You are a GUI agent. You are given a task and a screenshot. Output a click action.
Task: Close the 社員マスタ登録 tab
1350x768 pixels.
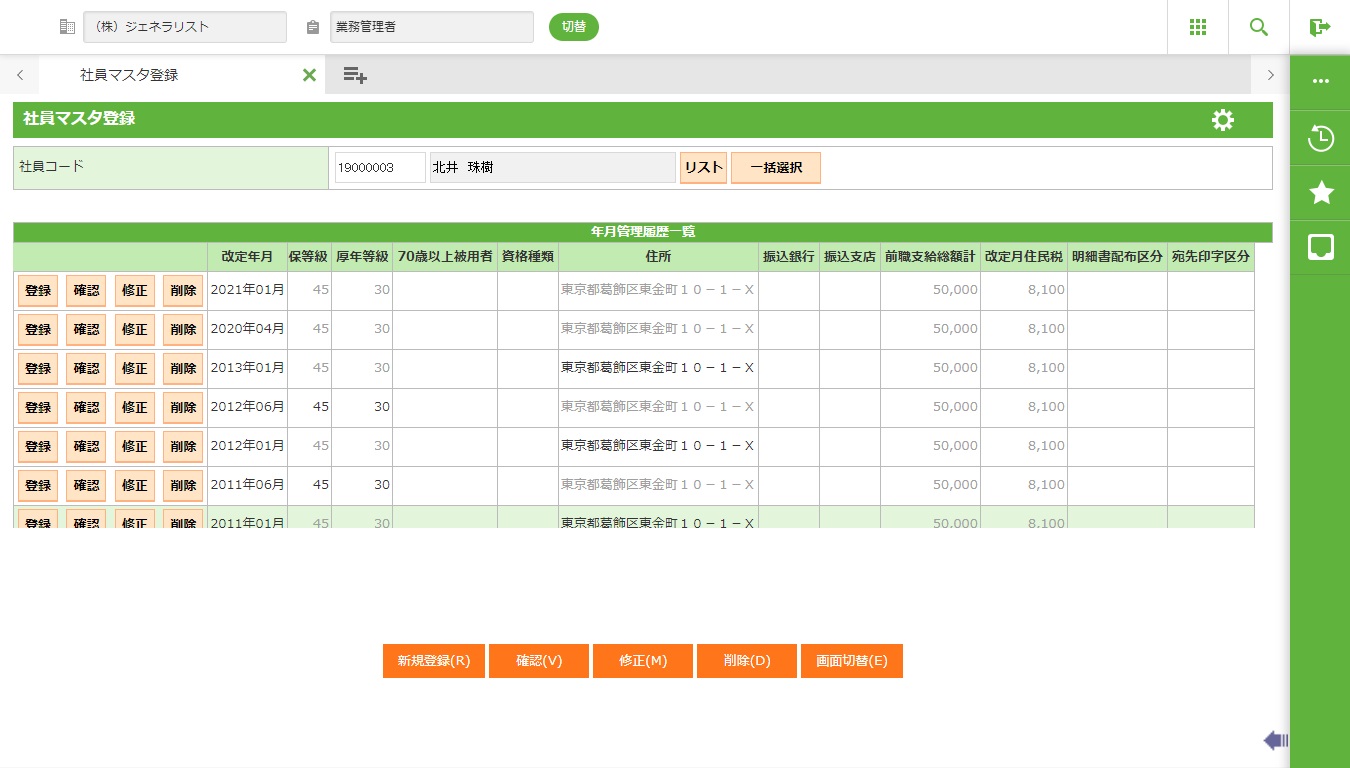point(309,75)
